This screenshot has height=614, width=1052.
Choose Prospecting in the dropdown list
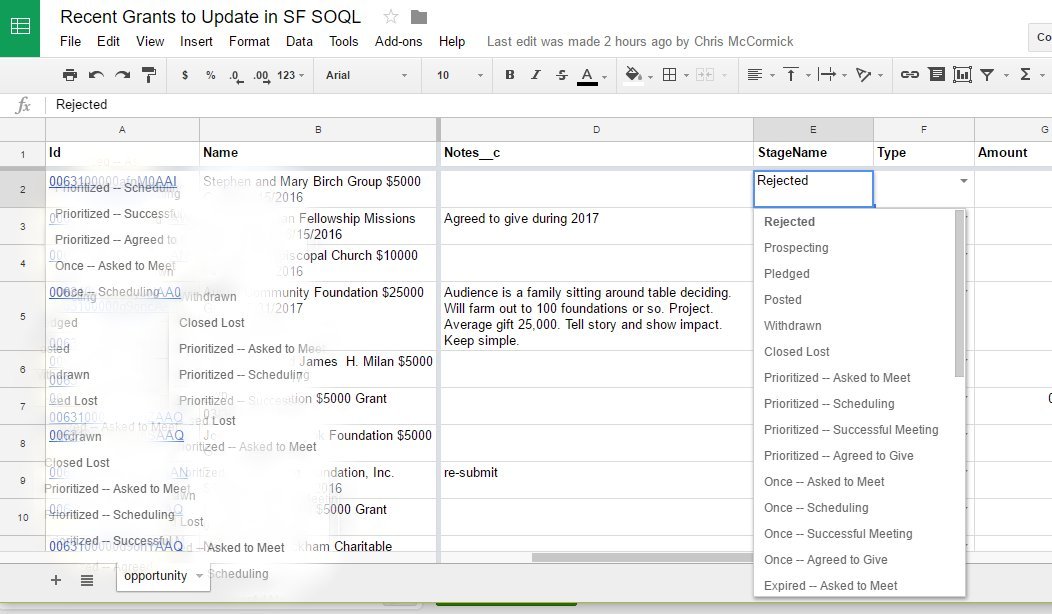click(x=796, y=248)
